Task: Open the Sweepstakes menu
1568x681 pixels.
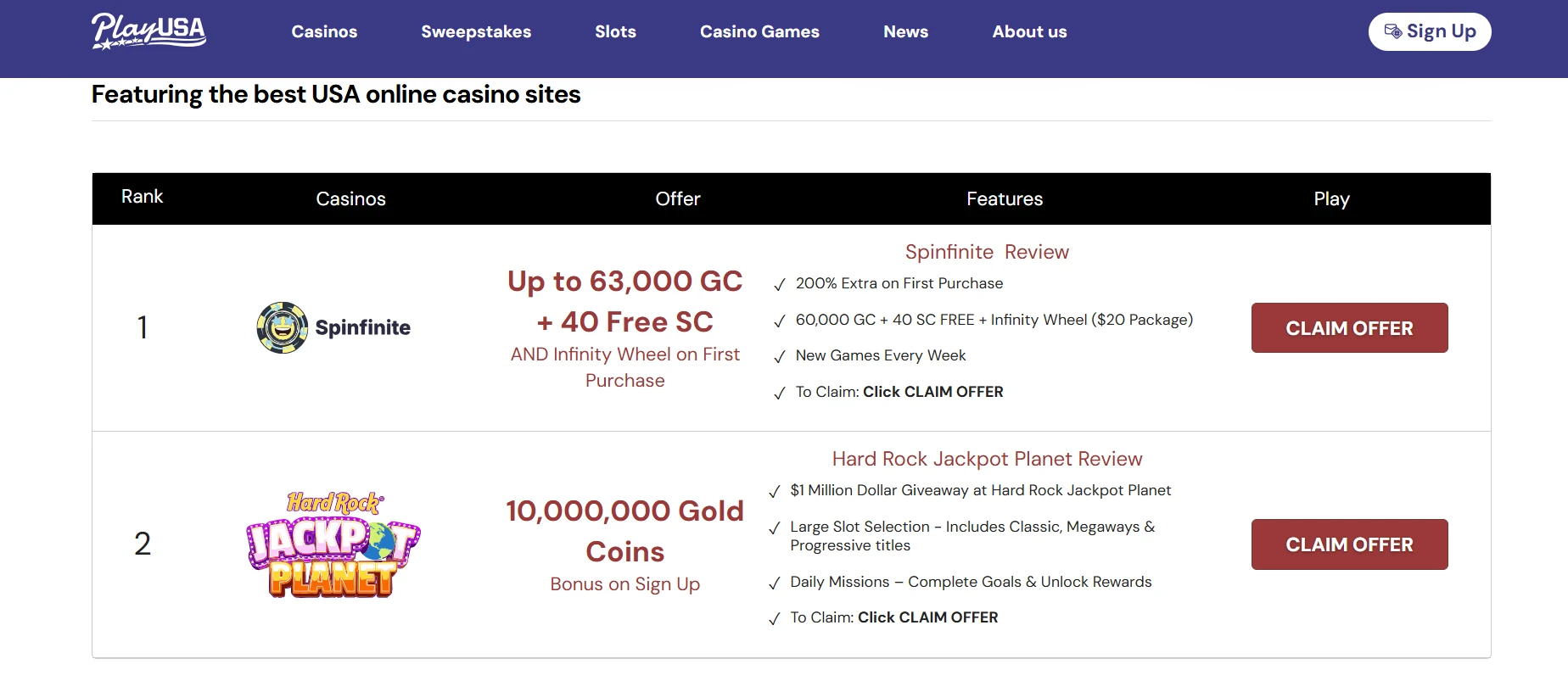Action: (x=476, y=31)
